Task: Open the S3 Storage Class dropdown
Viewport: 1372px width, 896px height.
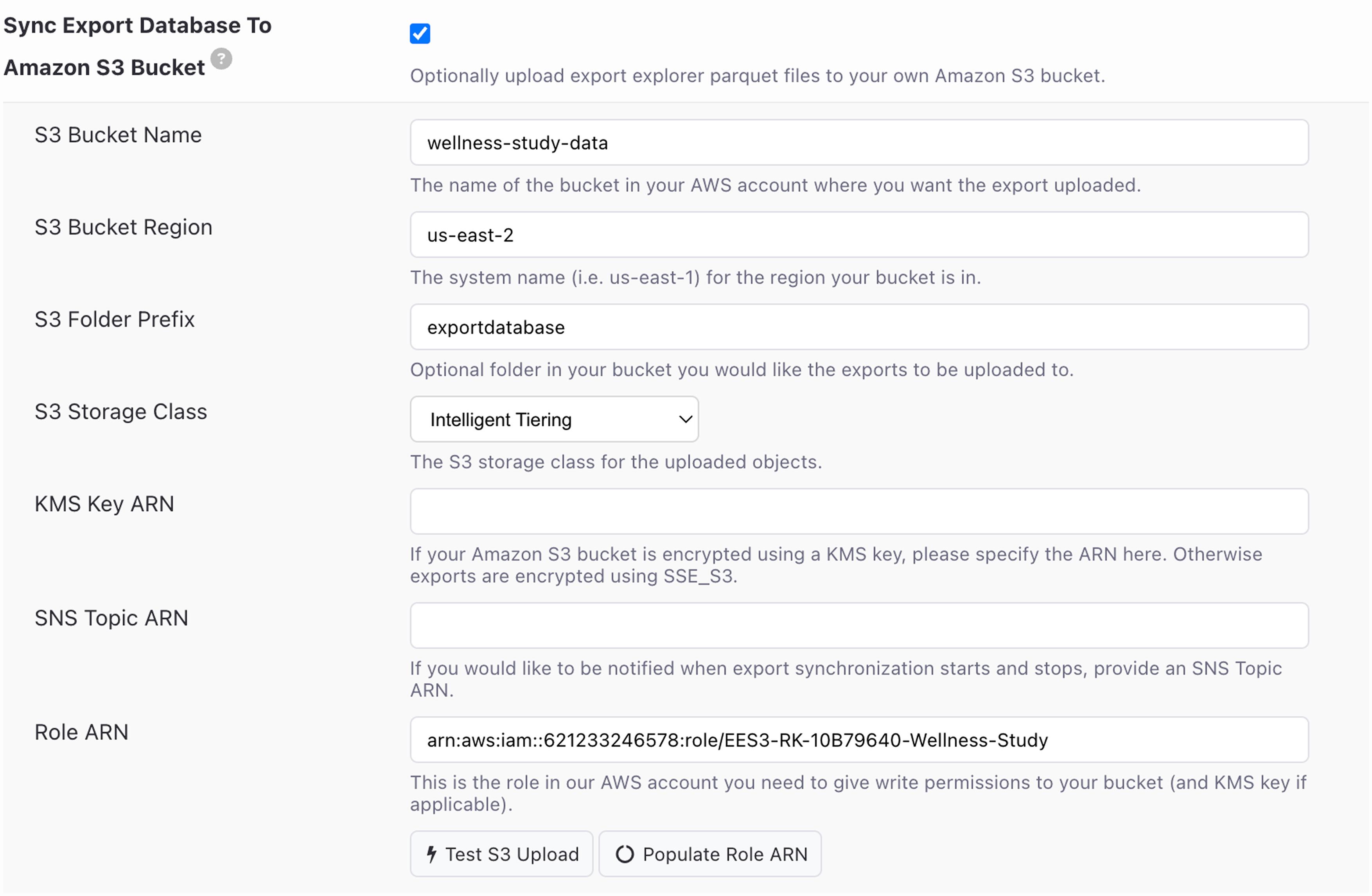Action: coord(553,419)
